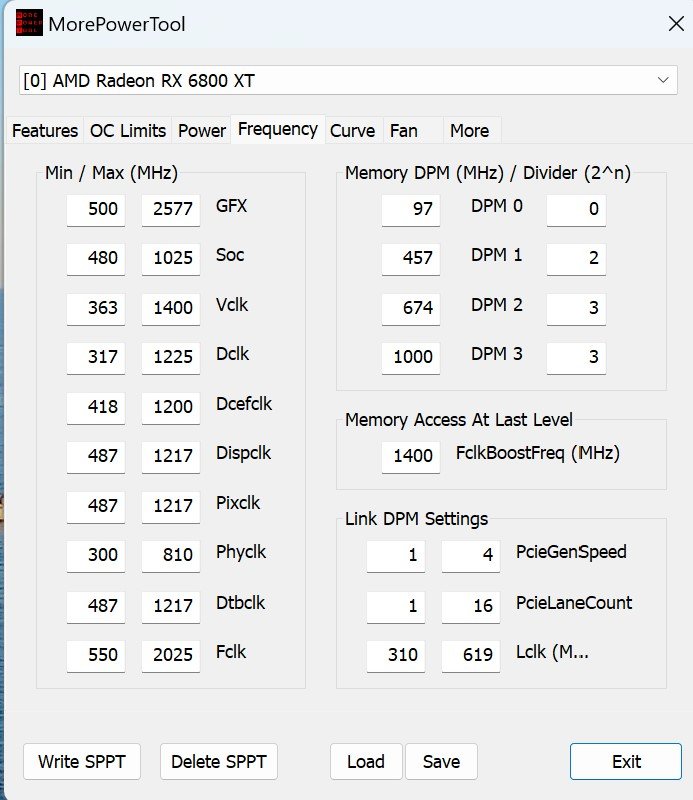
Task: Switch to the OC Limits tab
Action: [x=128, y=131]
